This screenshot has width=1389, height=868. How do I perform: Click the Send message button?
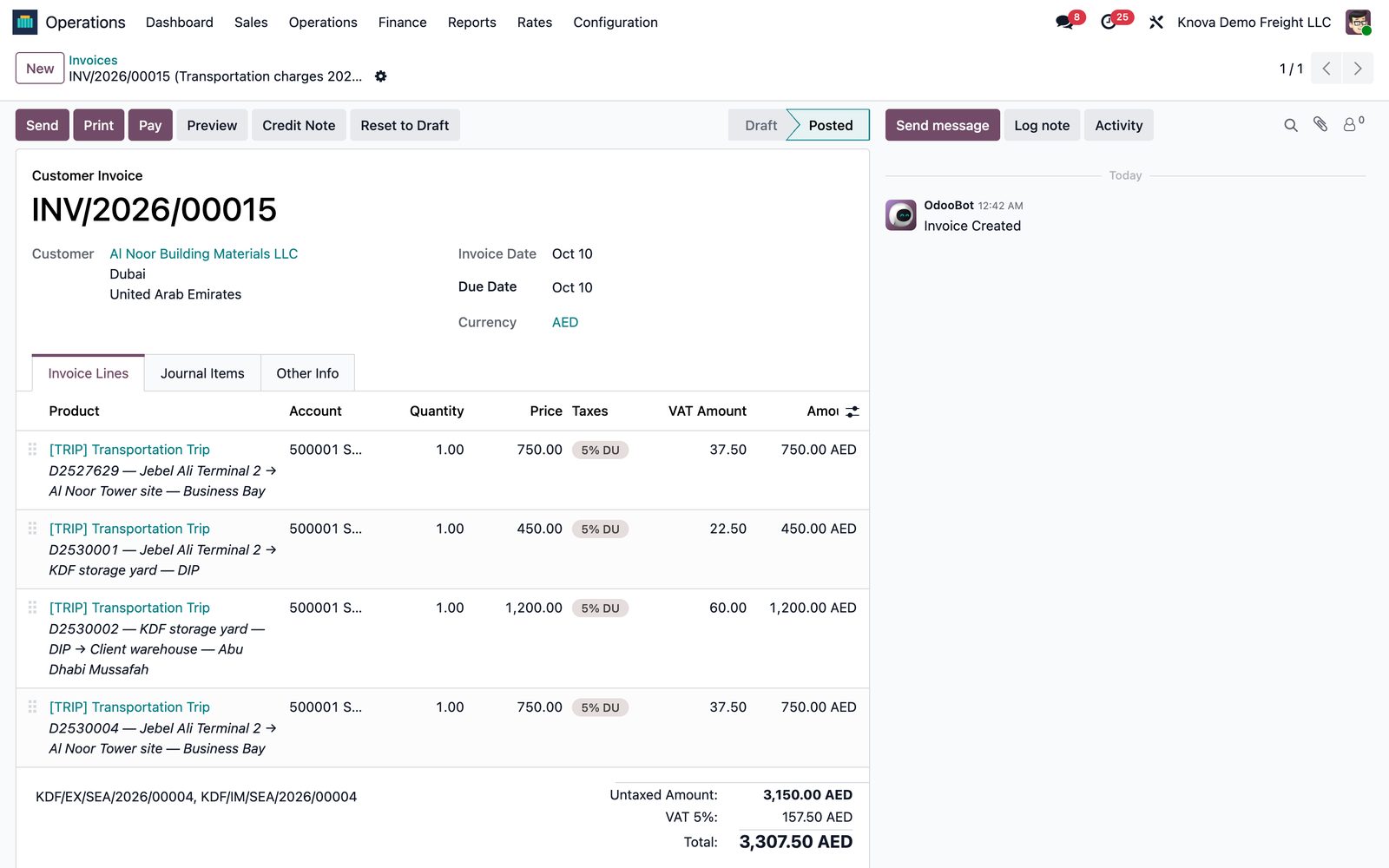pyautogui.click(x=943, y=125)
